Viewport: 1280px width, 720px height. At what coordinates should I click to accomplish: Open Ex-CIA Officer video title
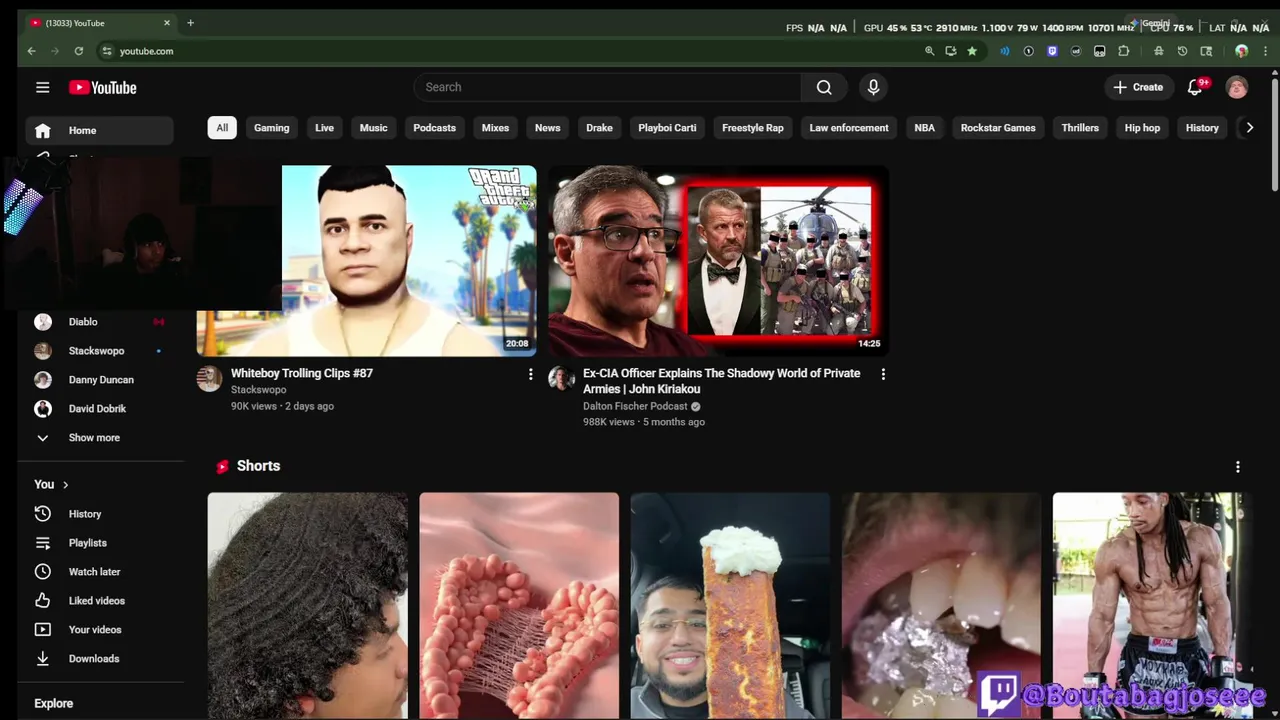coord(721,381)
